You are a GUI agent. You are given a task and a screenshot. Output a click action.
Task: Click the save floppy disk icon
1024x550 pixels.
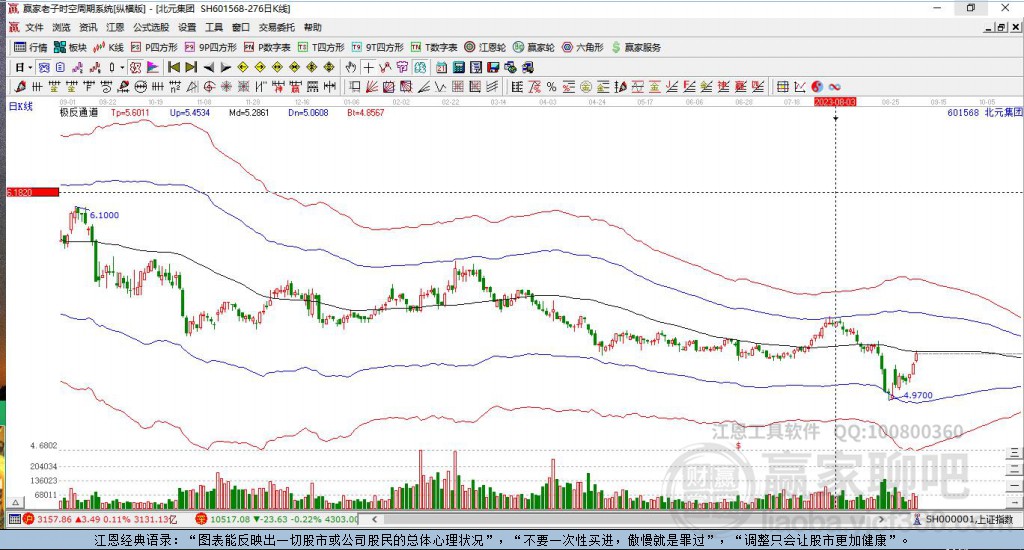[x=493, y=67]
